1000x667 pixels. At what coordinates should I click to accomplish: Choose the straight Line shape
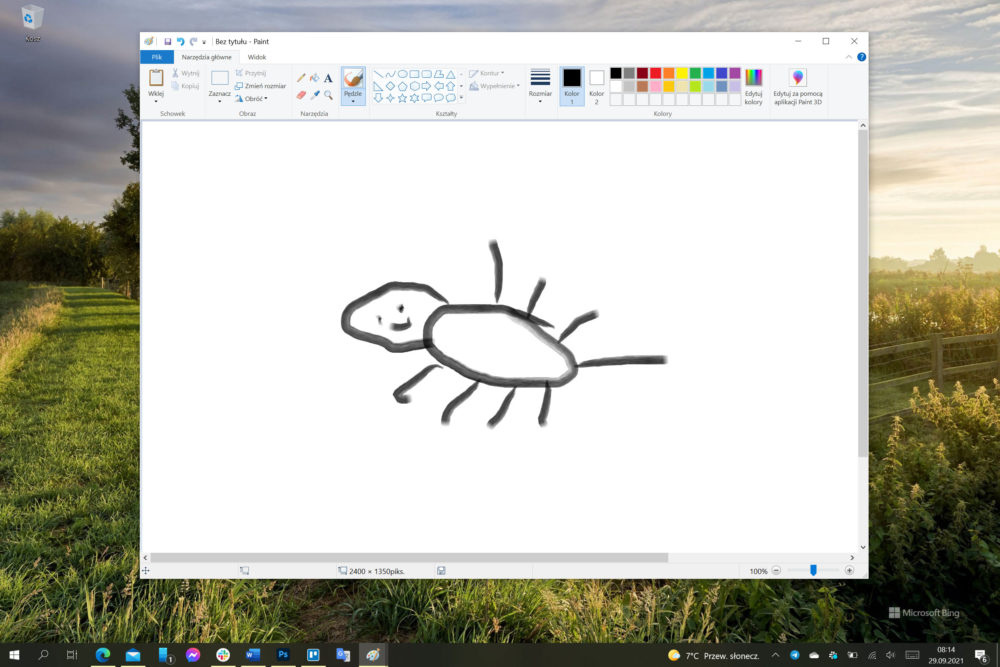(378, 74)
